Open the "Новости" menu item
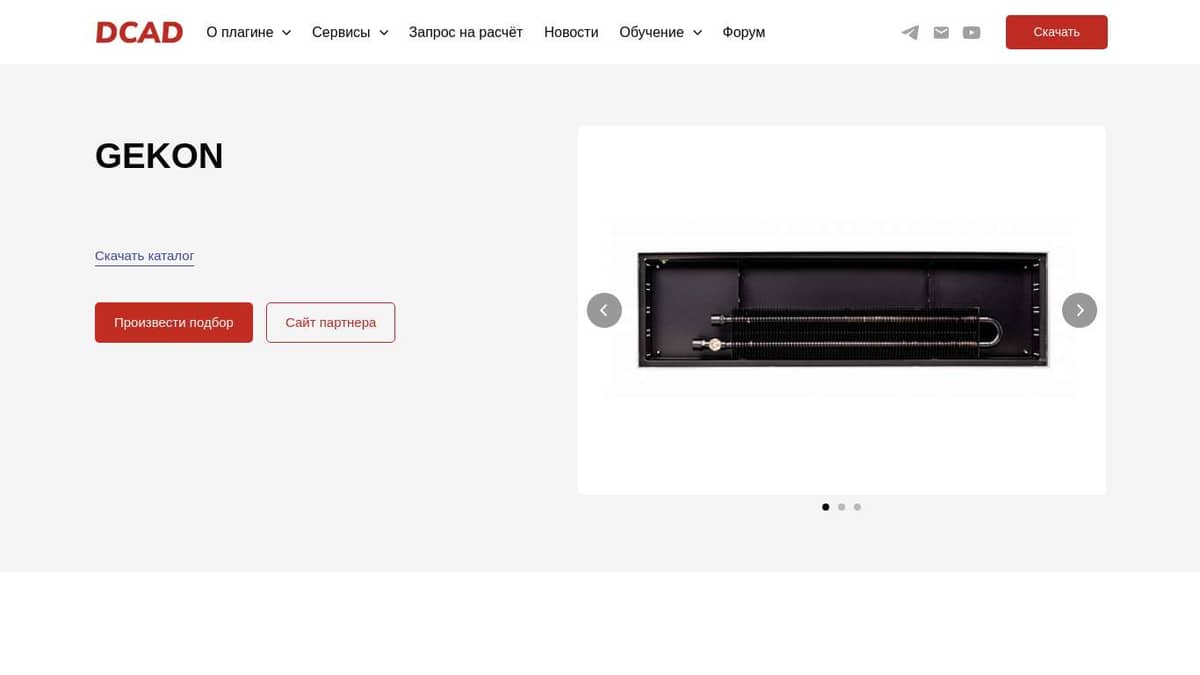The height and width of the screenshot is (675, 1200). (571, 32)
